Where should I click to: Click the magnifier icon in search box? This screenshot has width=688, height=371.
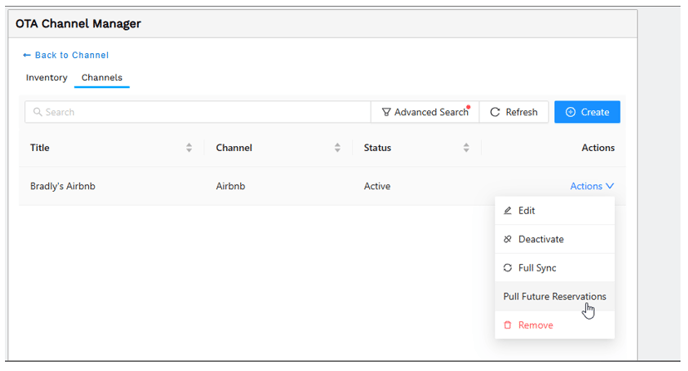click(37, 112)
